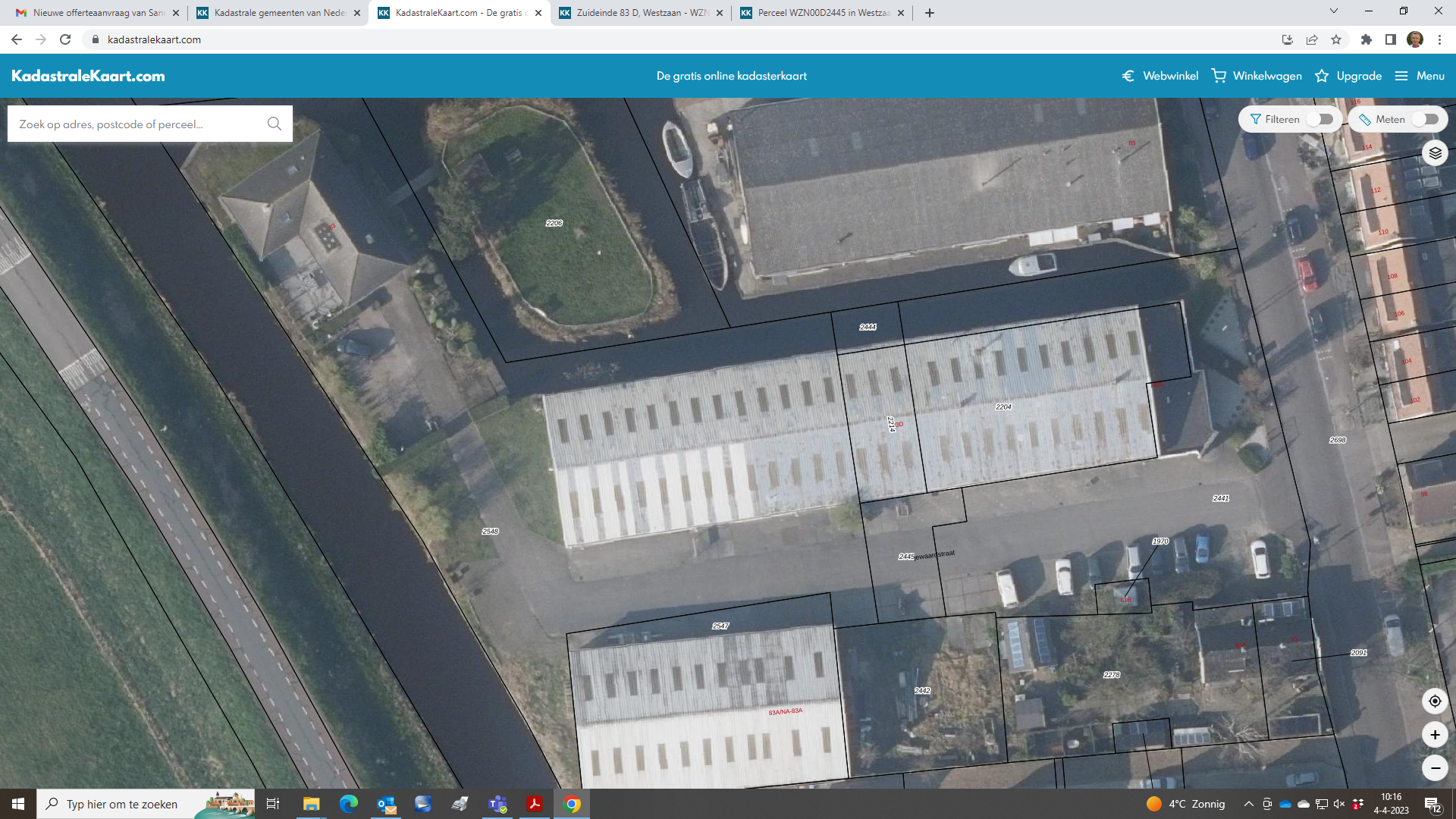Screen dimensions: 1456x819
Task: Bookmark this page with star icon
Action: [1336, 39]
